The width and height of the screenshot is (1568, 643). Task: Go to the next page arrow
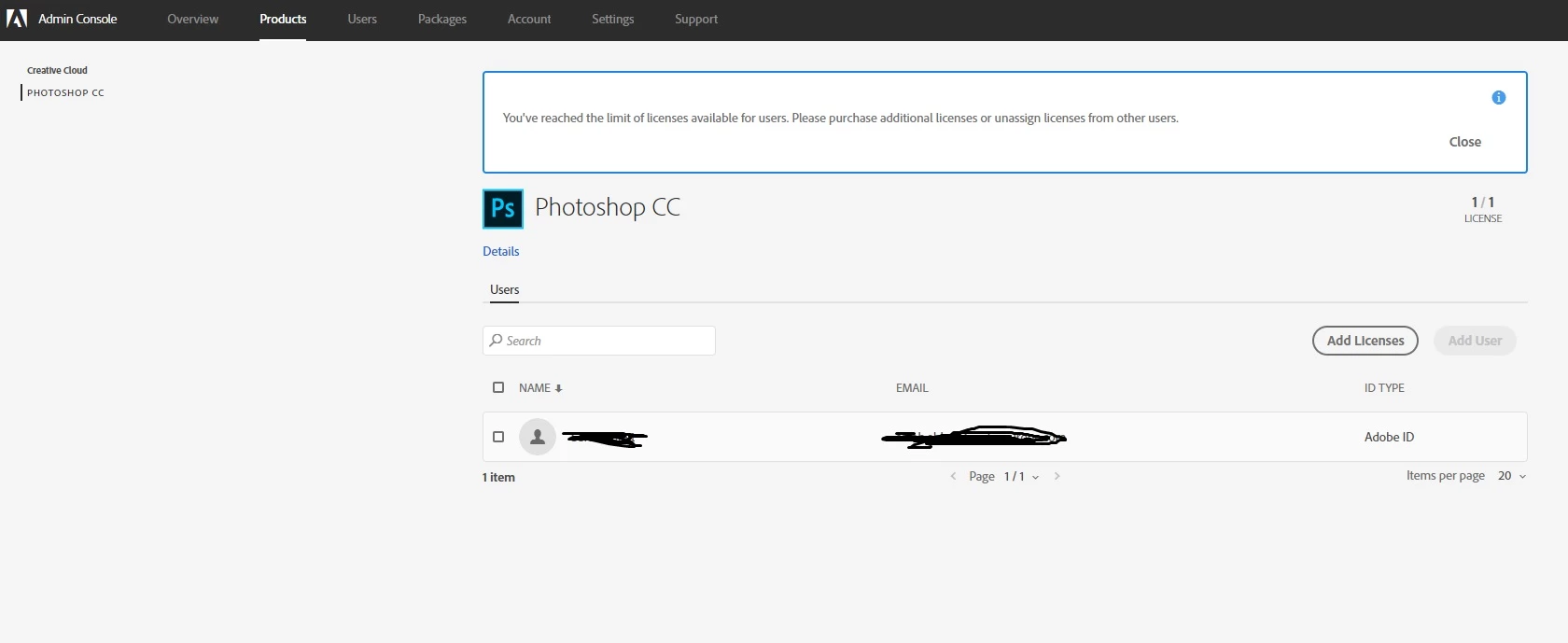[x=1057, y=476]
